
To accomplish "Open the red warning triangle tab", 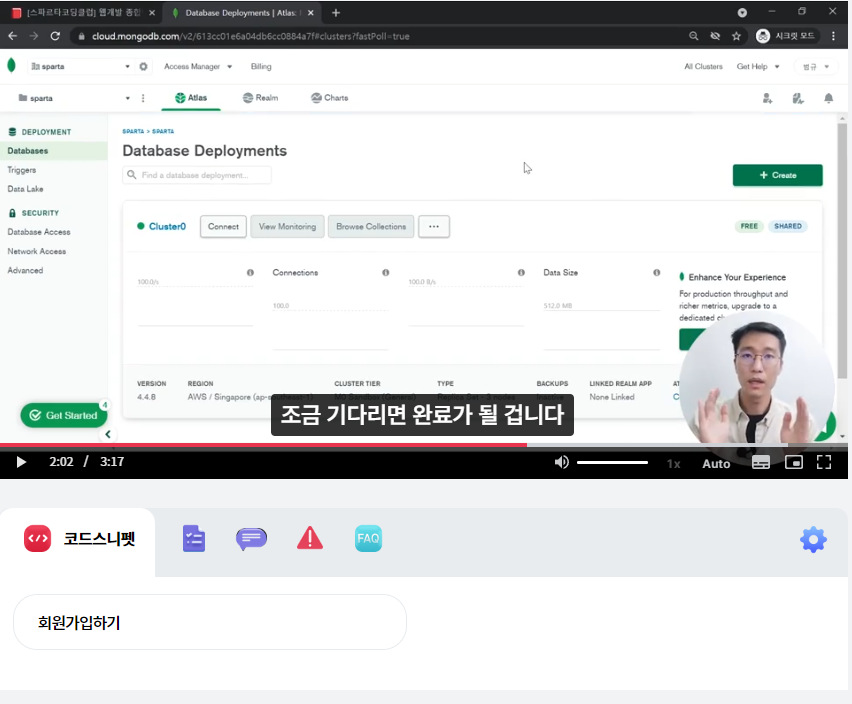I will tap(310, 538).
